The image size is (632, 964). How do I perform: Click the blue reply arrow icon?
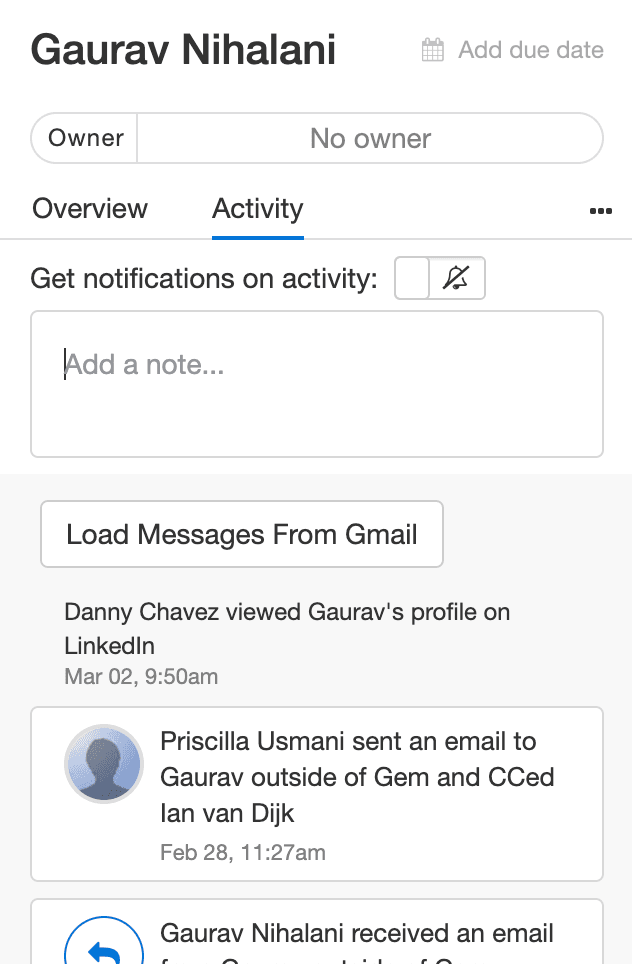click(104, 940)
